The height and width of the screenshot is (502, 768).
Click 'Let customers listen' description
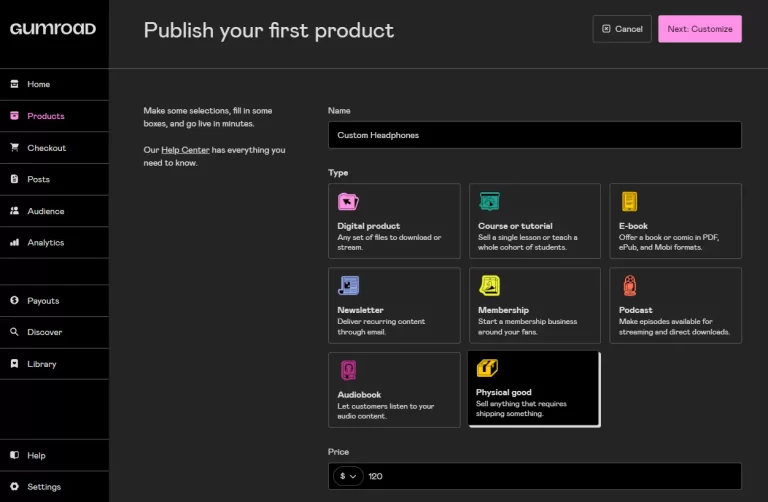click(385, 411)
